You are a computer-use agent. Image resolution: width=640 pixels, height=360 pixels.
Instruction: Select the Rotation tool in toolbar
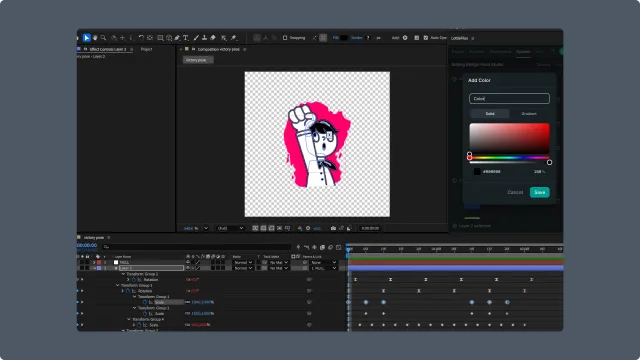[x=141, y=38]
